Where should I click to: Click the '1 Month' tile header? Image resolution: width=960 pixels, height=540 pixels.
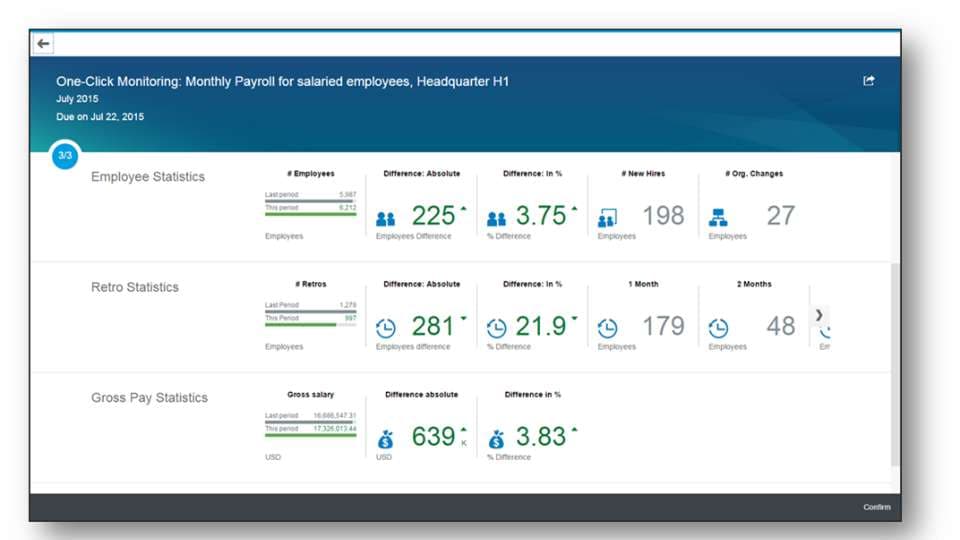[643, 284]
